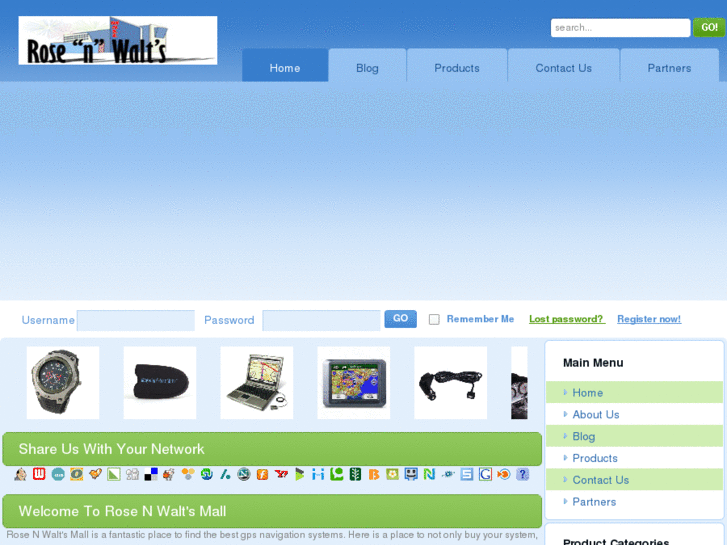Click the green GO! search button

pyautogui.click(x=709, y=27)
